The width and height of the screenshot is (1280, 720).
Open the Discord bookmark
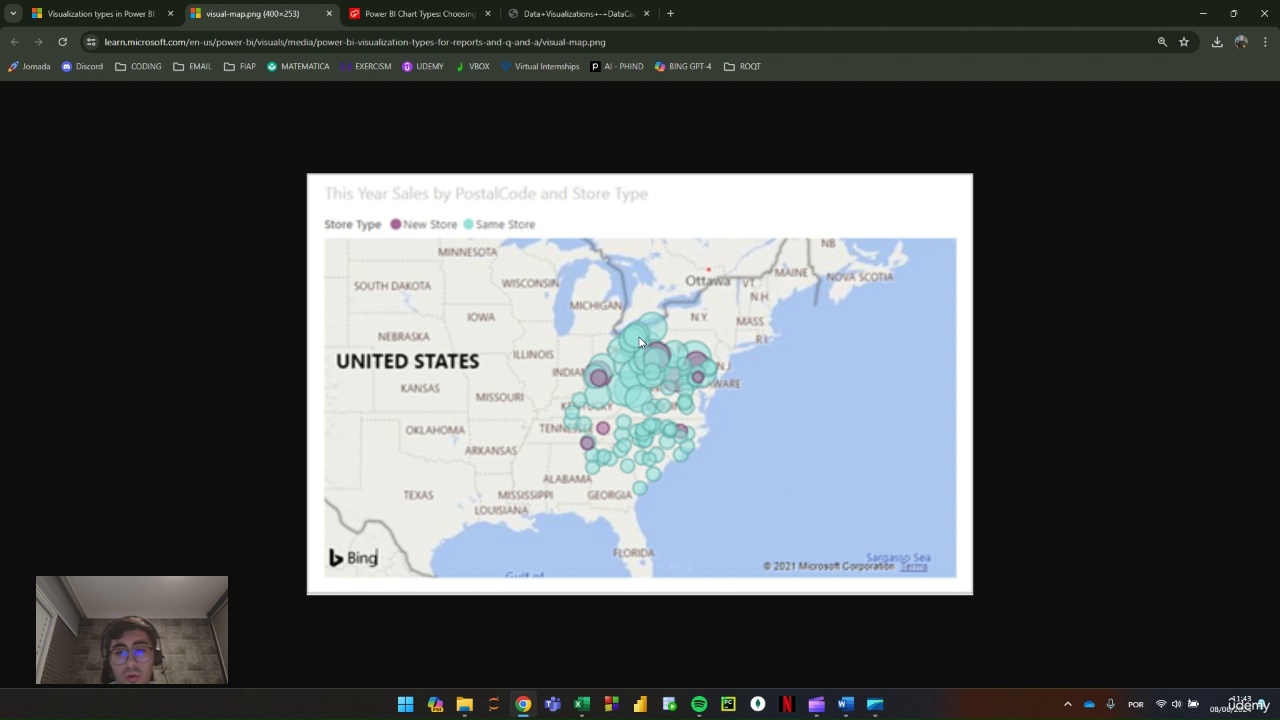(x=82, y=67)
